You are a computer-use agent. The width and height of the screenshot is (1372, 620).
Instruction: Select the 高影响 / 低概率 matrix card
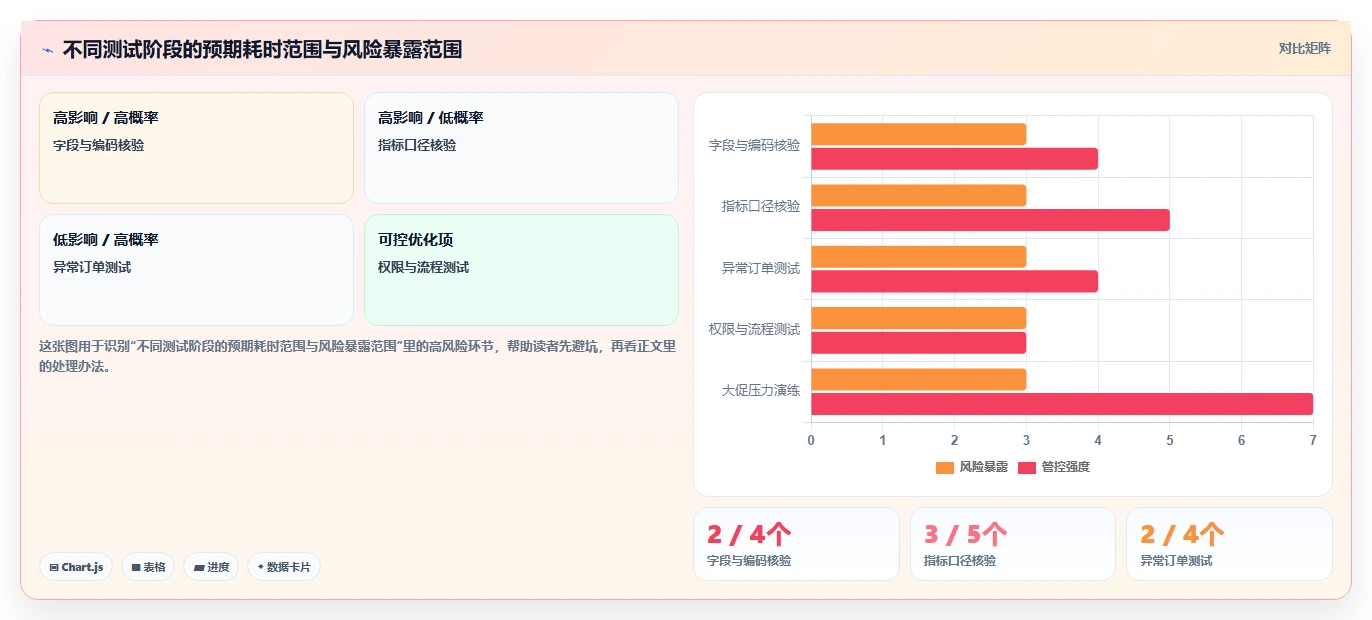(521, 148)
